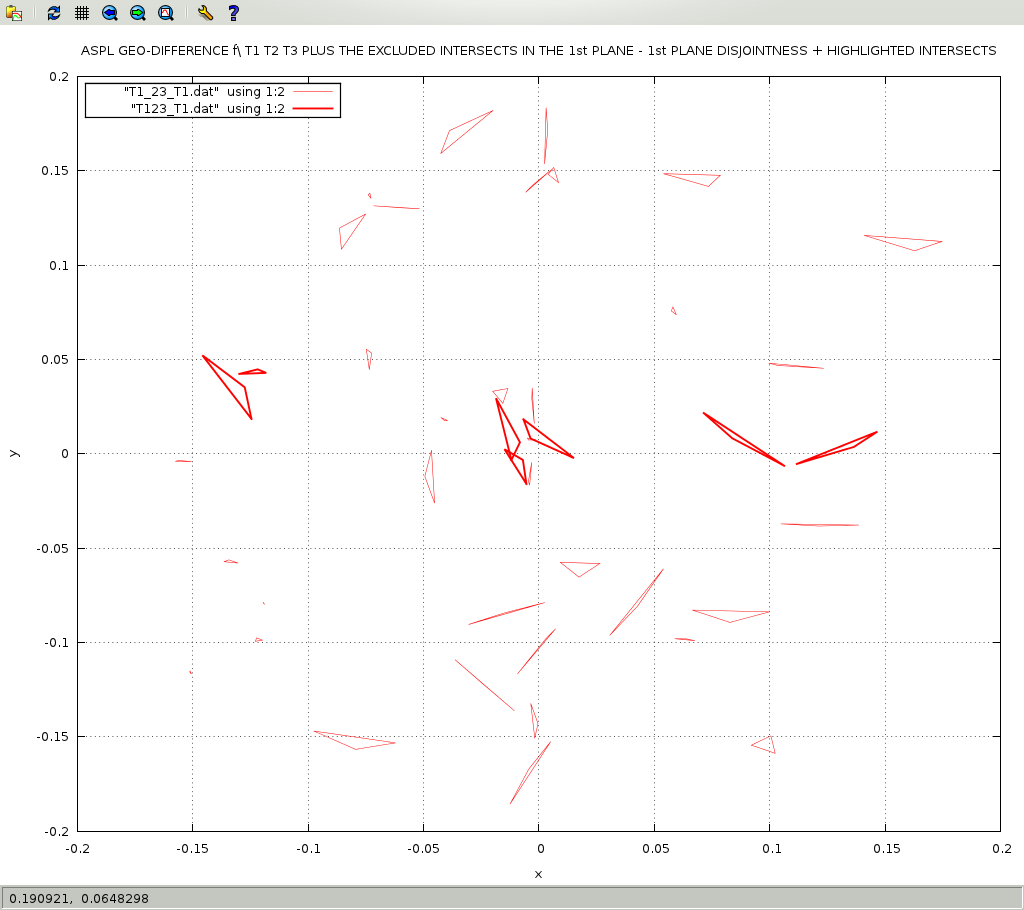The height and width of the screenshot is (910, 1024).
Task: Click the -0.15 tick label on the y-axis
Action: point(52,737)
